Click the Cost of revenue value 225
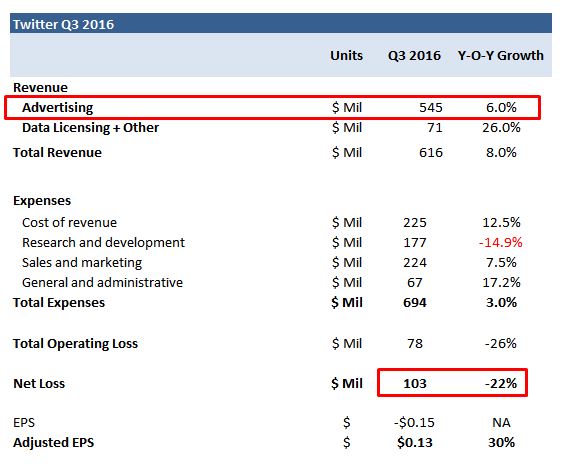The height and width of the screenshot is (476, 567). coord(415,222)
